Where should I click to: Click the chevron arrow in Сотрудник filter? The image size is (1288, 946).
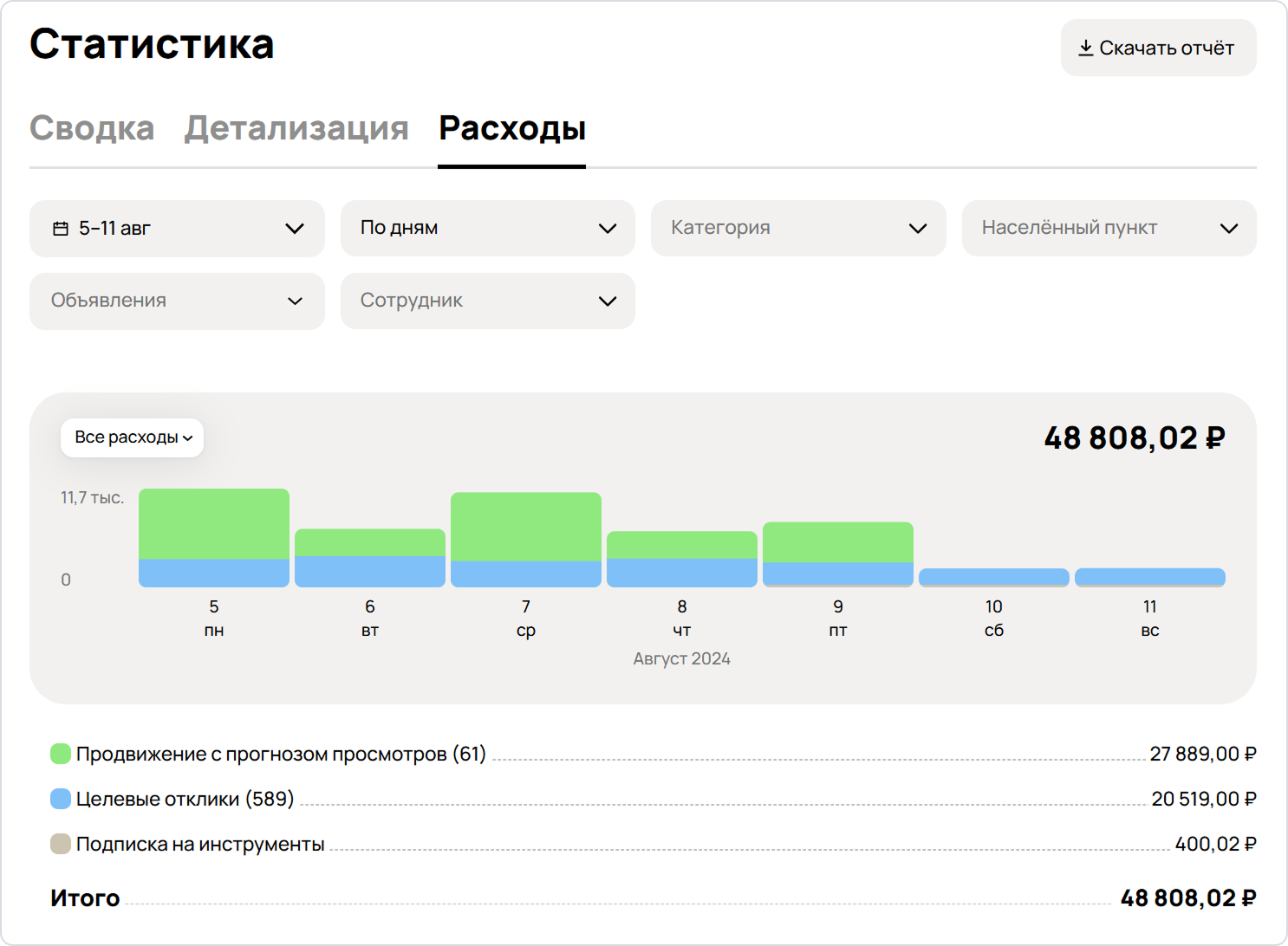point(607,301)
